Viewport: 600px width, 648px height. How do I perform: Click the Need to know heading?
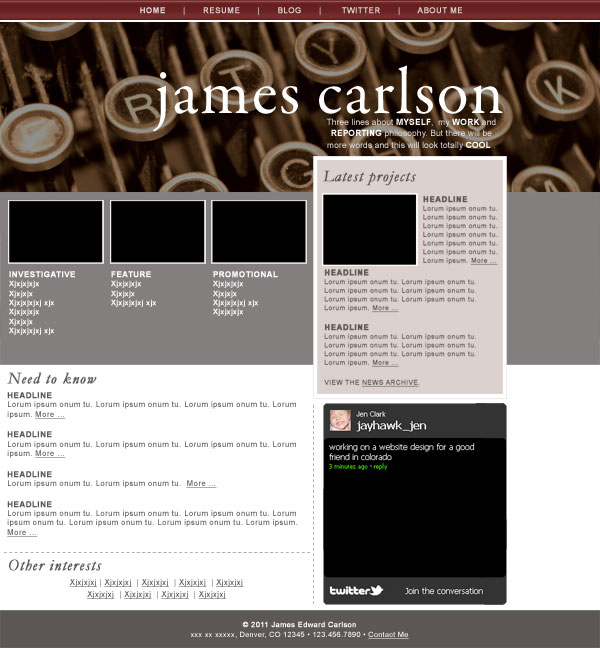(x=52, y=379)
